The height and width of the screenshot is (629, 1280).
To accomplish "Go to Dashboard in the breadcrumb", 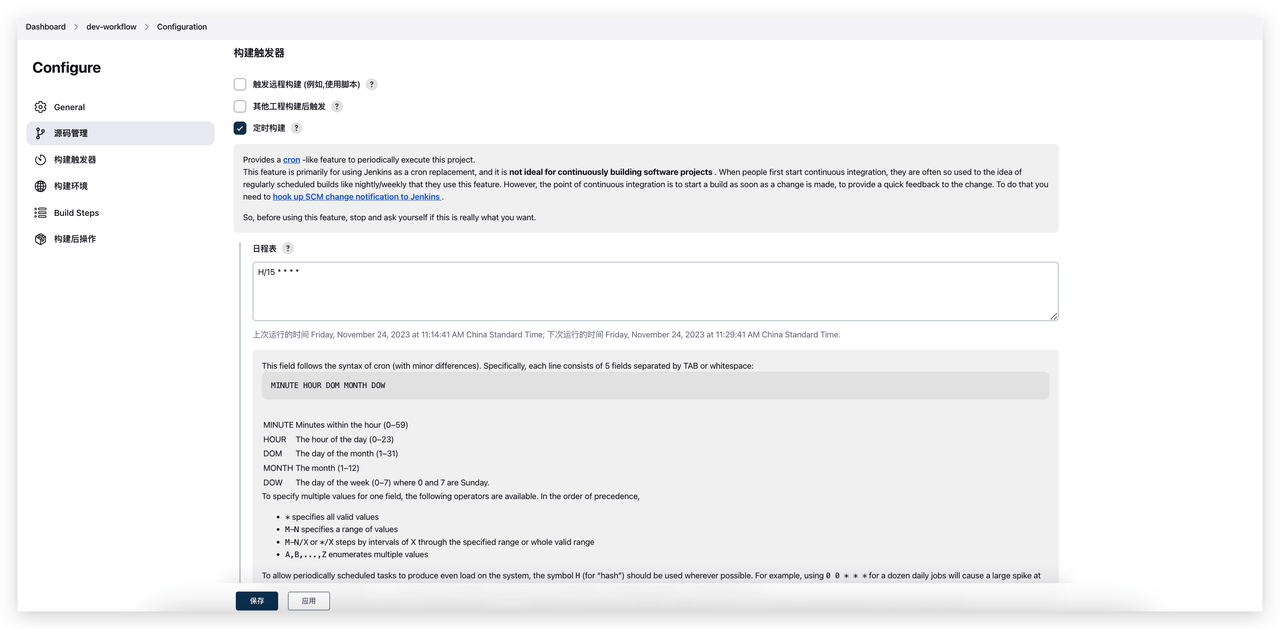I will [x=46, y=27].
